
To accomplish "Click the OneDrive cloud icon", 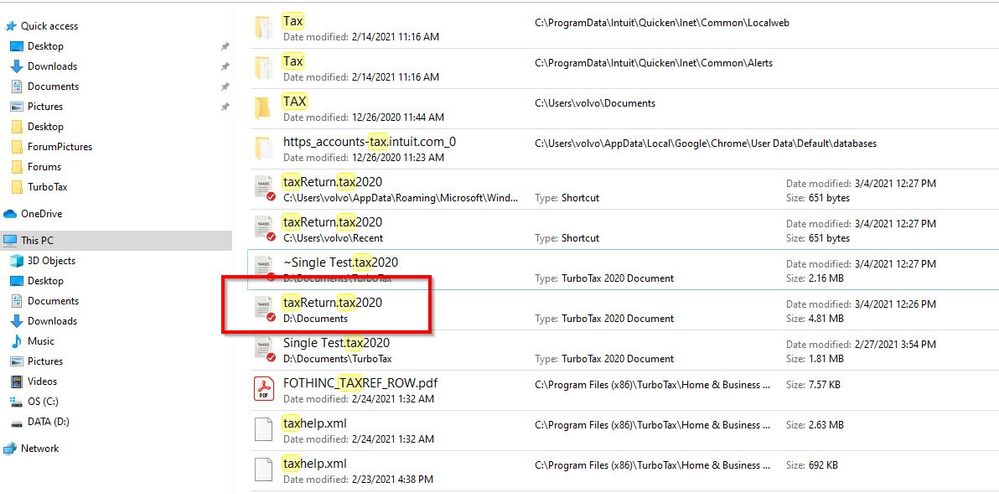I will 10,214.
